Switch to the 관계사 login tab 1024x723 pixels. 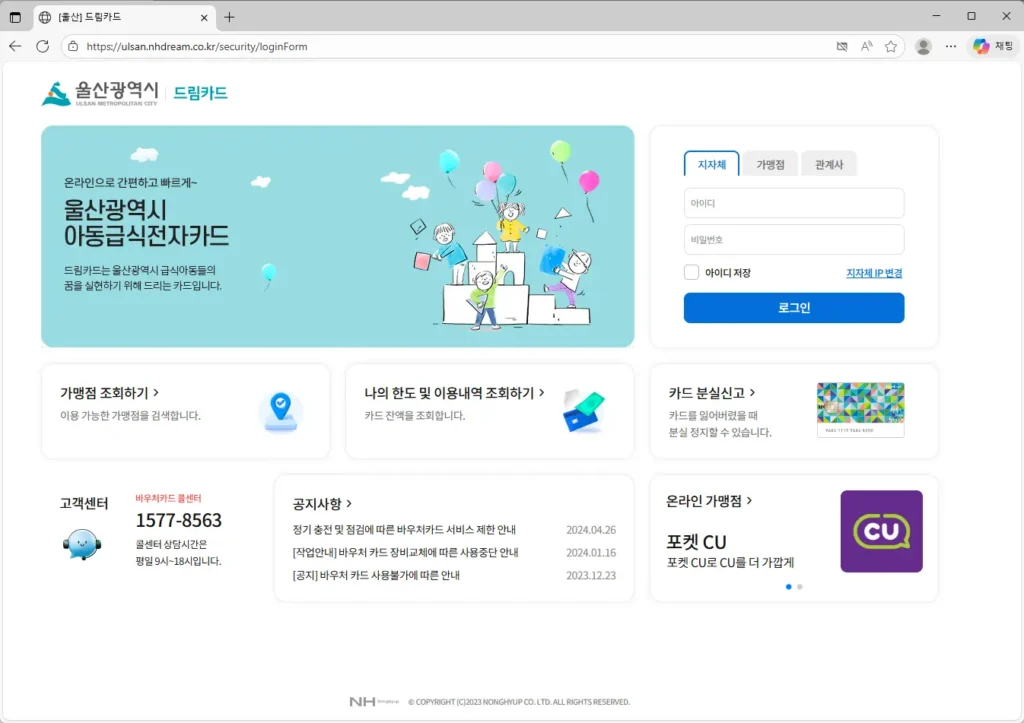point(829,163)
